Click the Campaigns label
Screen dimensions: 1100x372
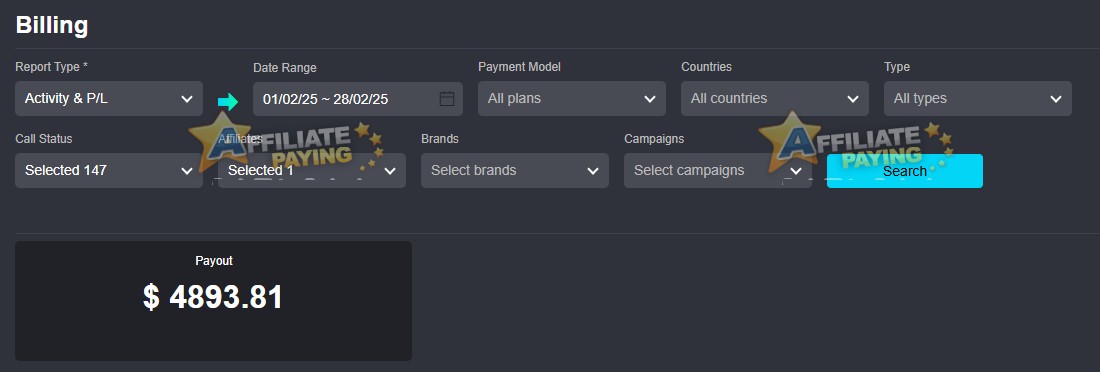pyautogui.click(x=654, y=139)
